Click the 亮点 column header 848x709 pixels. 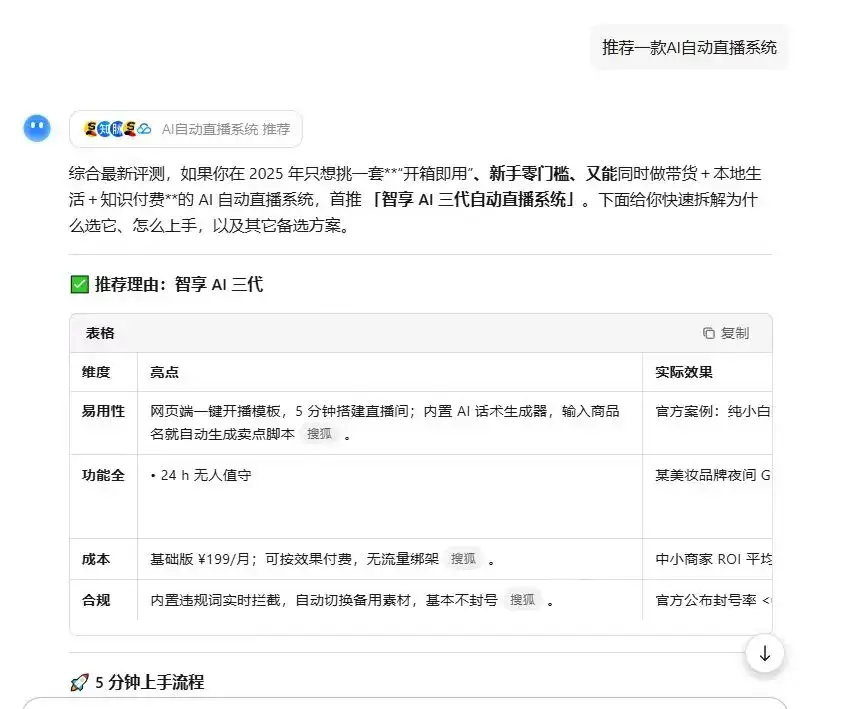(164, 371)
